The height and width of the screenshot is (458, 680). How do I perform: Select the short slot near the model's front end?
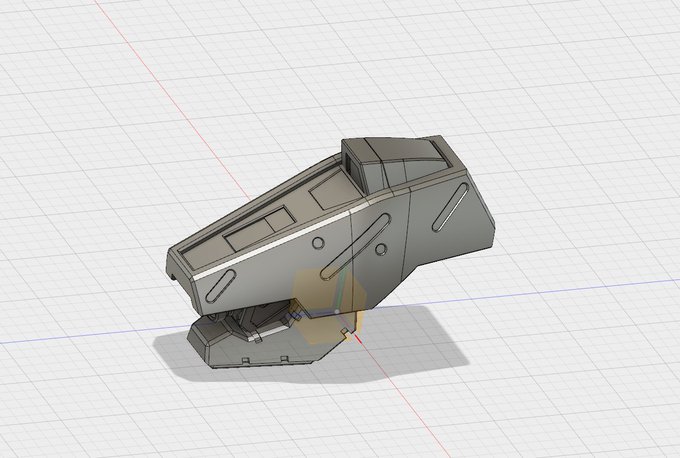[221, 286]
